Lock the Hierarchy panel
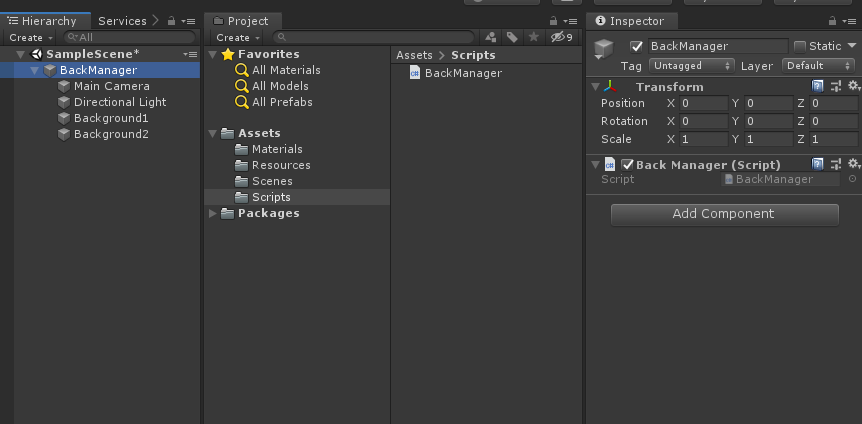This screenshot has width=862, height=424. click(172, 21)
